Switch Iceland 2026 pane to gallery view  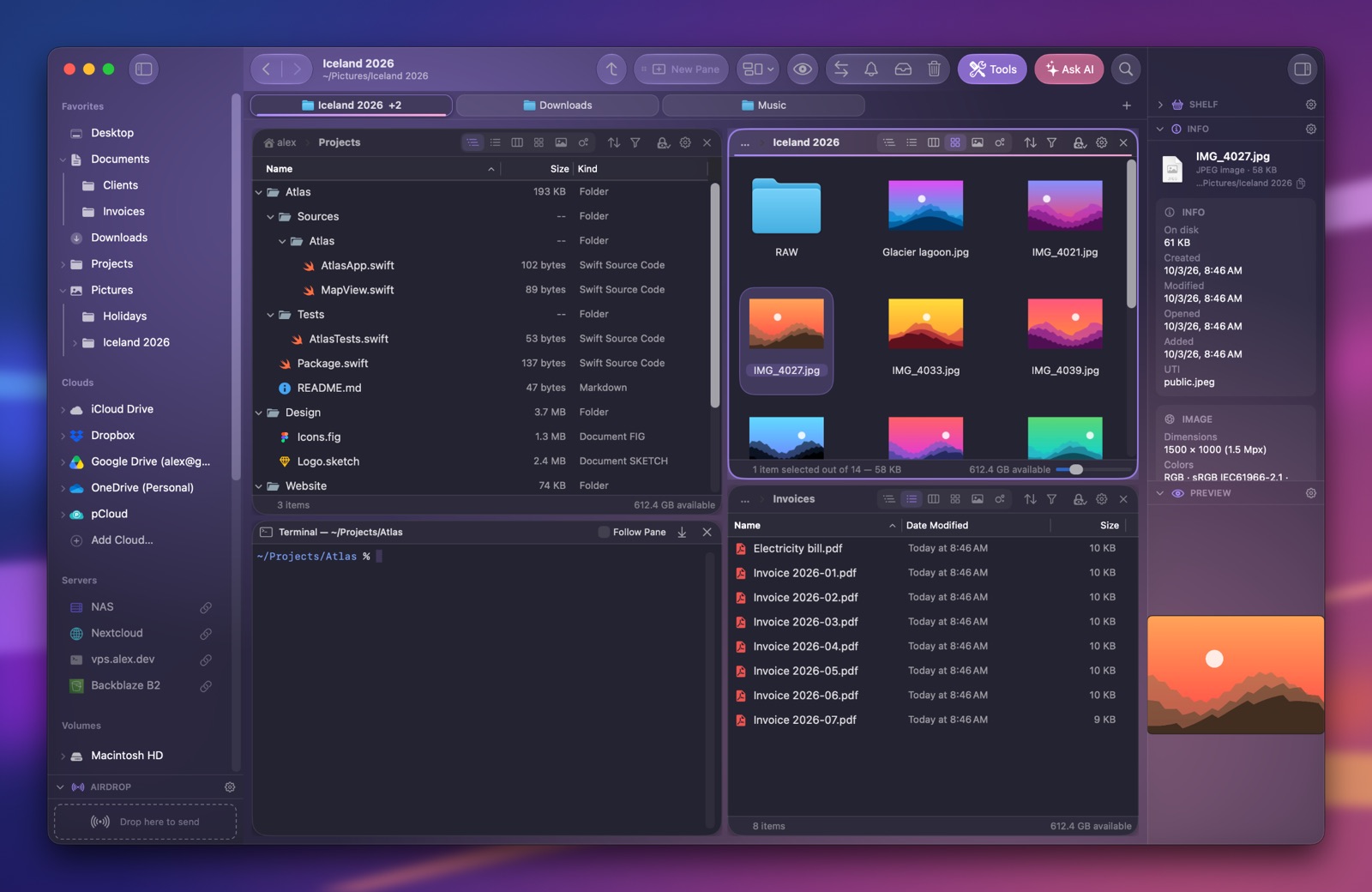point(978,142)
